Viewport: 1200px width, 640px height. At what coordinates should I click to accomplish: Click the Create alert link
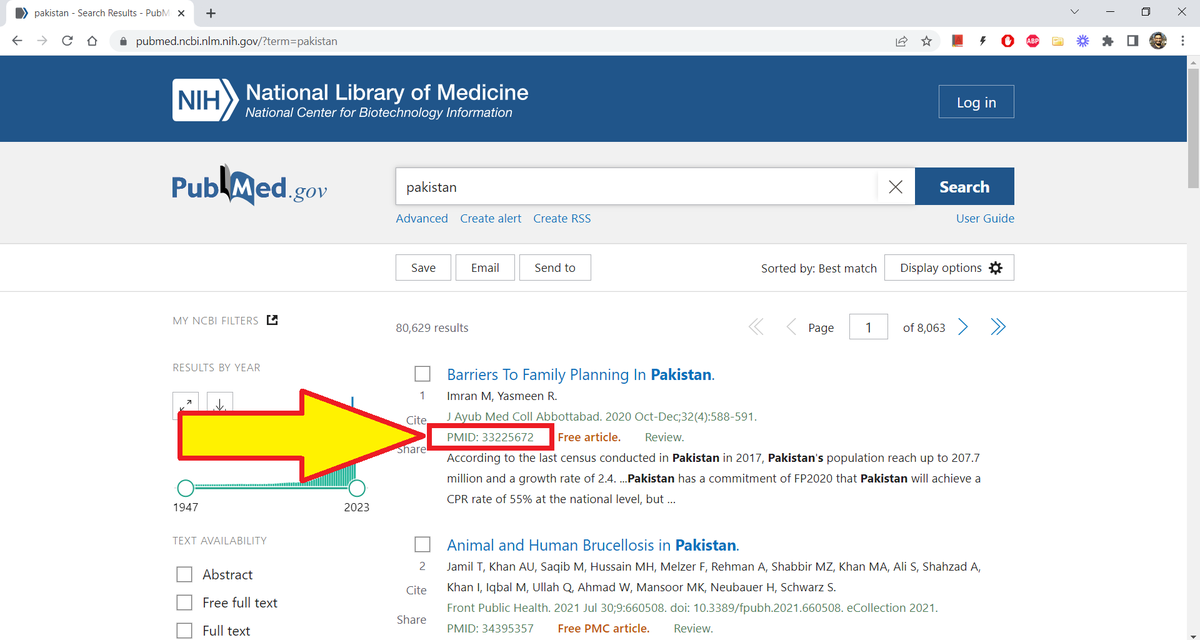490,218
